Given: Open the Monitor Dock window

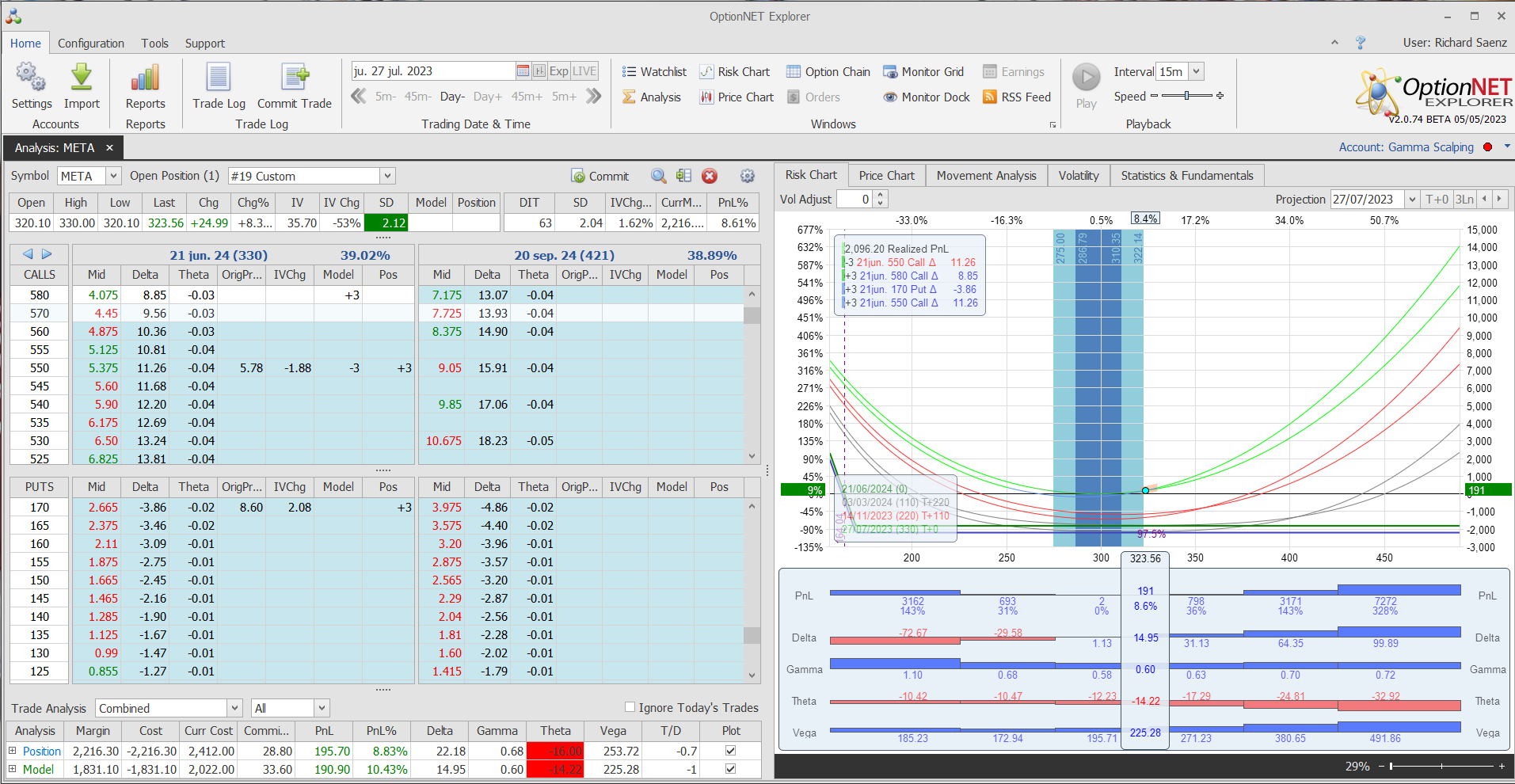Looking at the screenshot, I should [927, 97].
